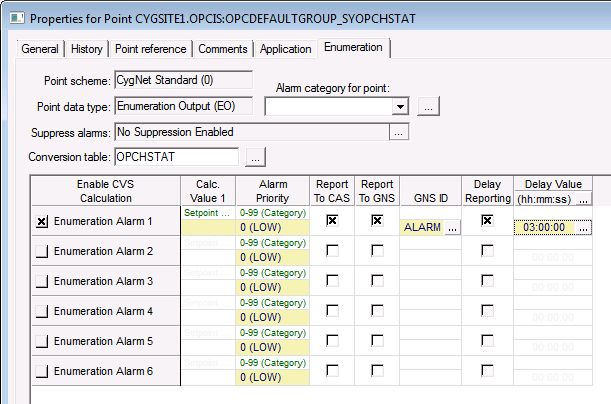Viewport: 611px width, 404px height.
Task: Check Delay Reporting for Enumeration Alarm 5
Action: click(487, 340)
